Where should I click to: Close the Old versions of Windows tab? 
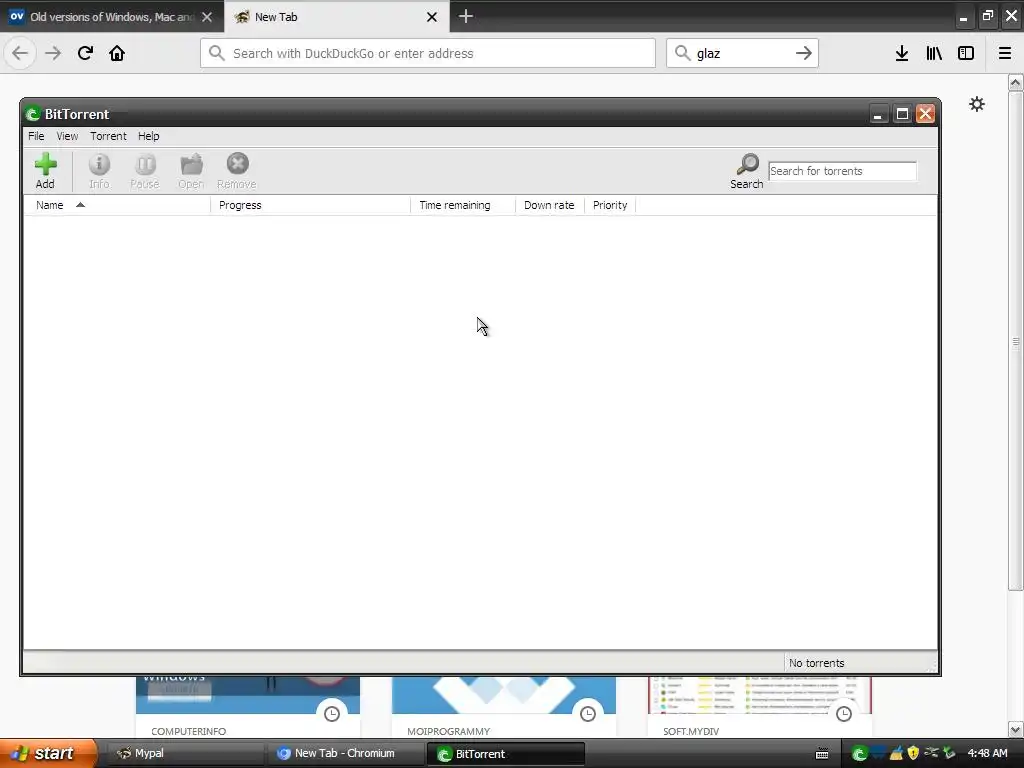pos(207,17)
